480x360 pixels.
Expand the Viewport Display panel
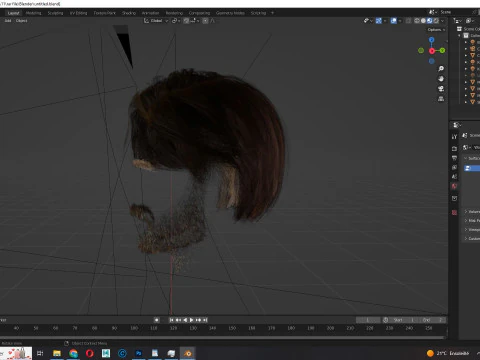[x=472, y=230]
